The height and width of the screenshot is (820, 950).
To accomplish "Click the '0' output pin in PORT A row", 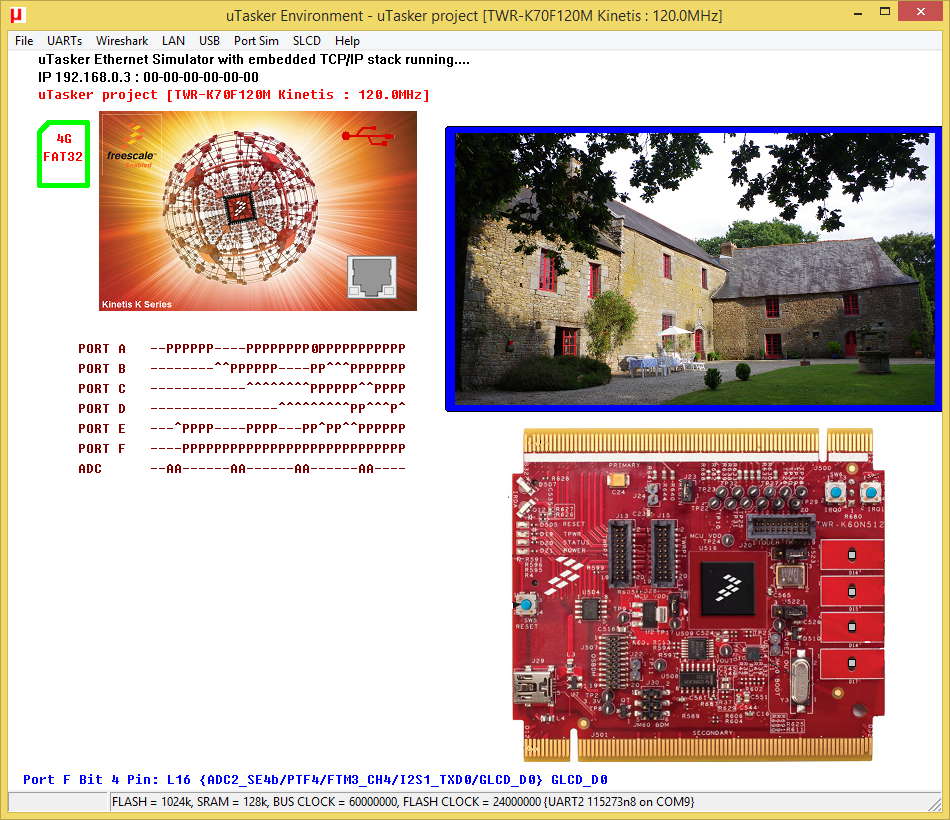I will point(314,348).
